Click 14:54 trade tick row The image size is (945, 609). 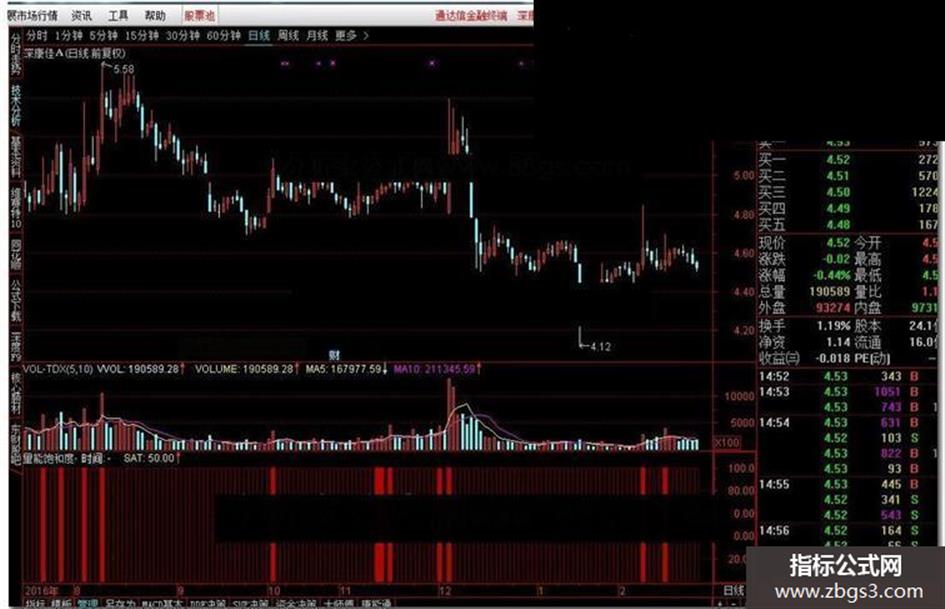847,423
